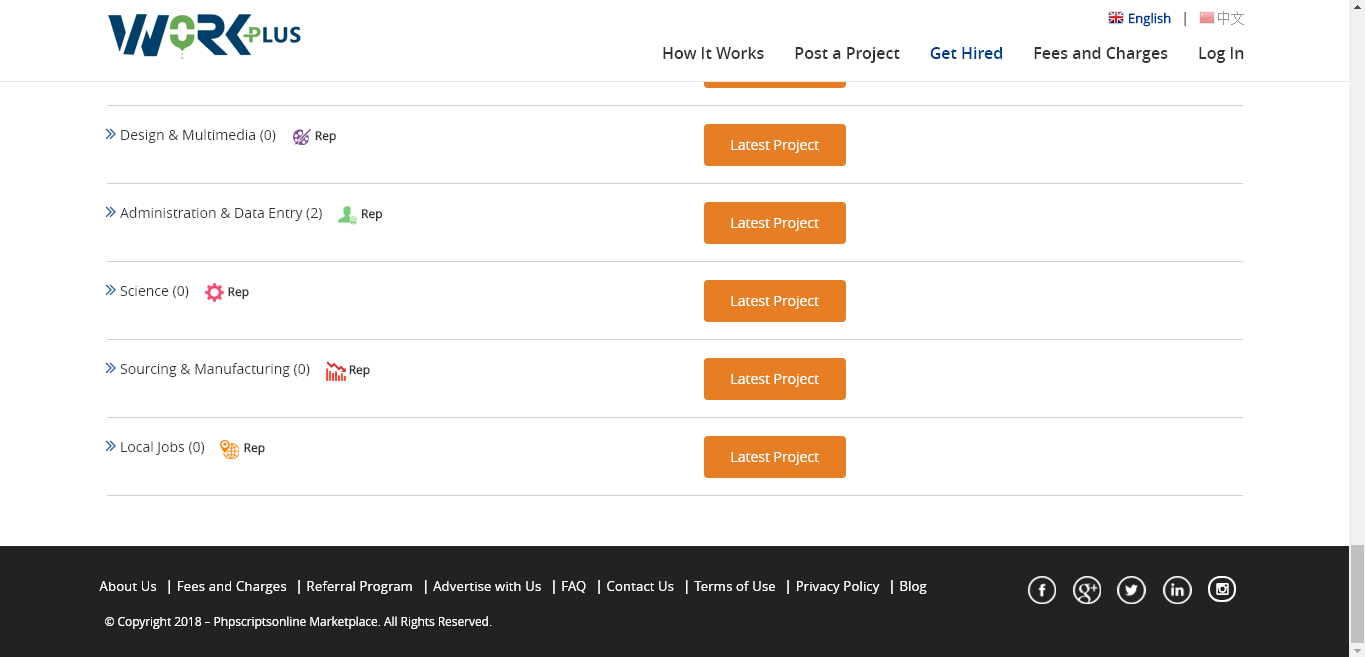
Task: View Latest Project for Science
Action: coord(775,301)
